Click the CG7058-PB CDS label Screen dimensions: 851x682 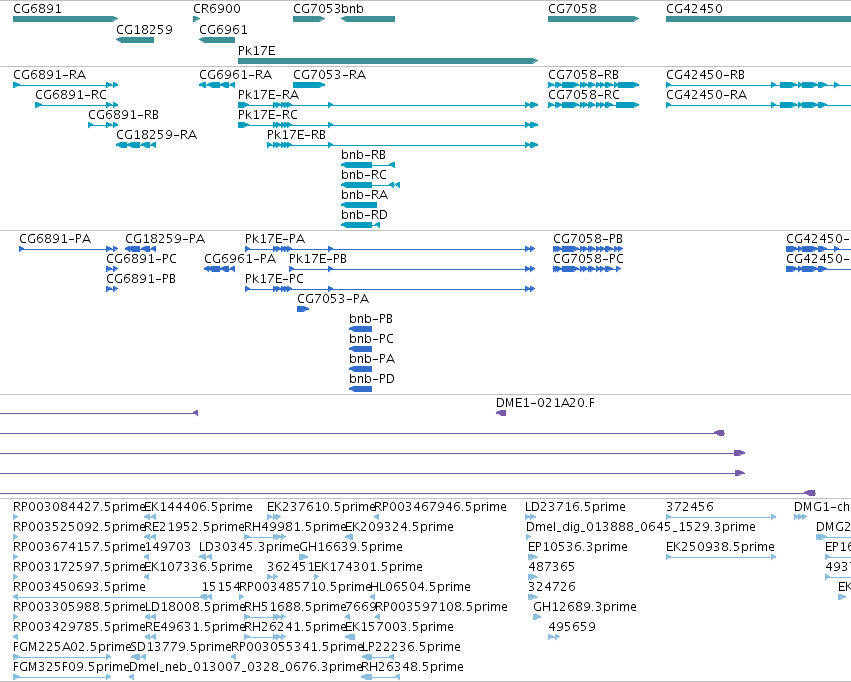(x=588, y=239)
